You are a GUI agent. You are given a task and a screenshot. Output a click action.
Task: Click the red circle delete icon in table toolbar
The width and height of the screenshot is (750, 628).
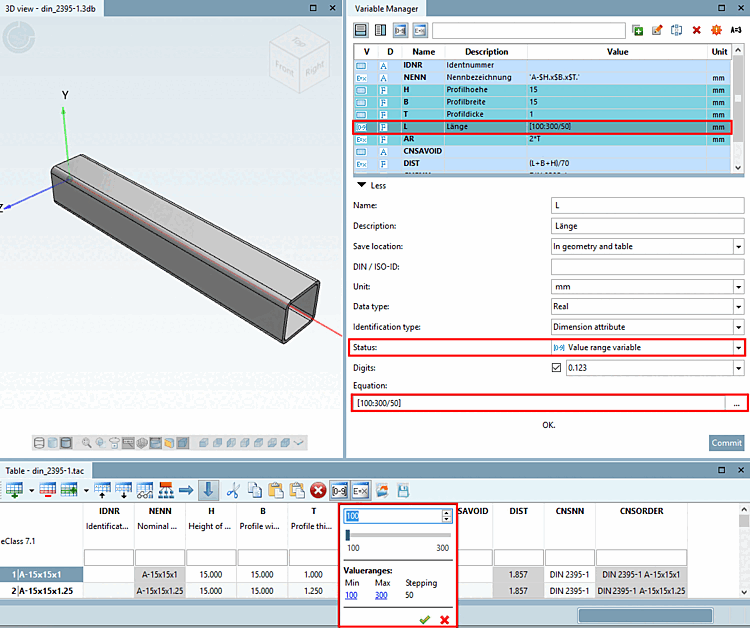(x=318, y=490)
